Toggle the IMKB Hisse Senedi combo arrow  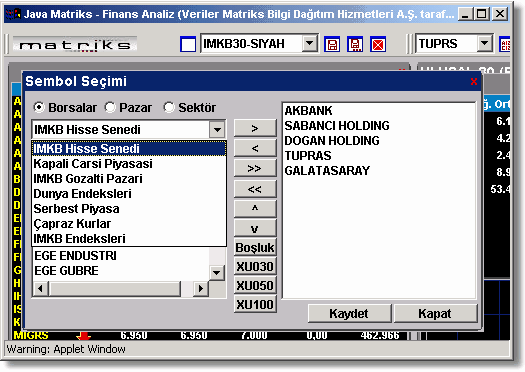click(217, 130)
